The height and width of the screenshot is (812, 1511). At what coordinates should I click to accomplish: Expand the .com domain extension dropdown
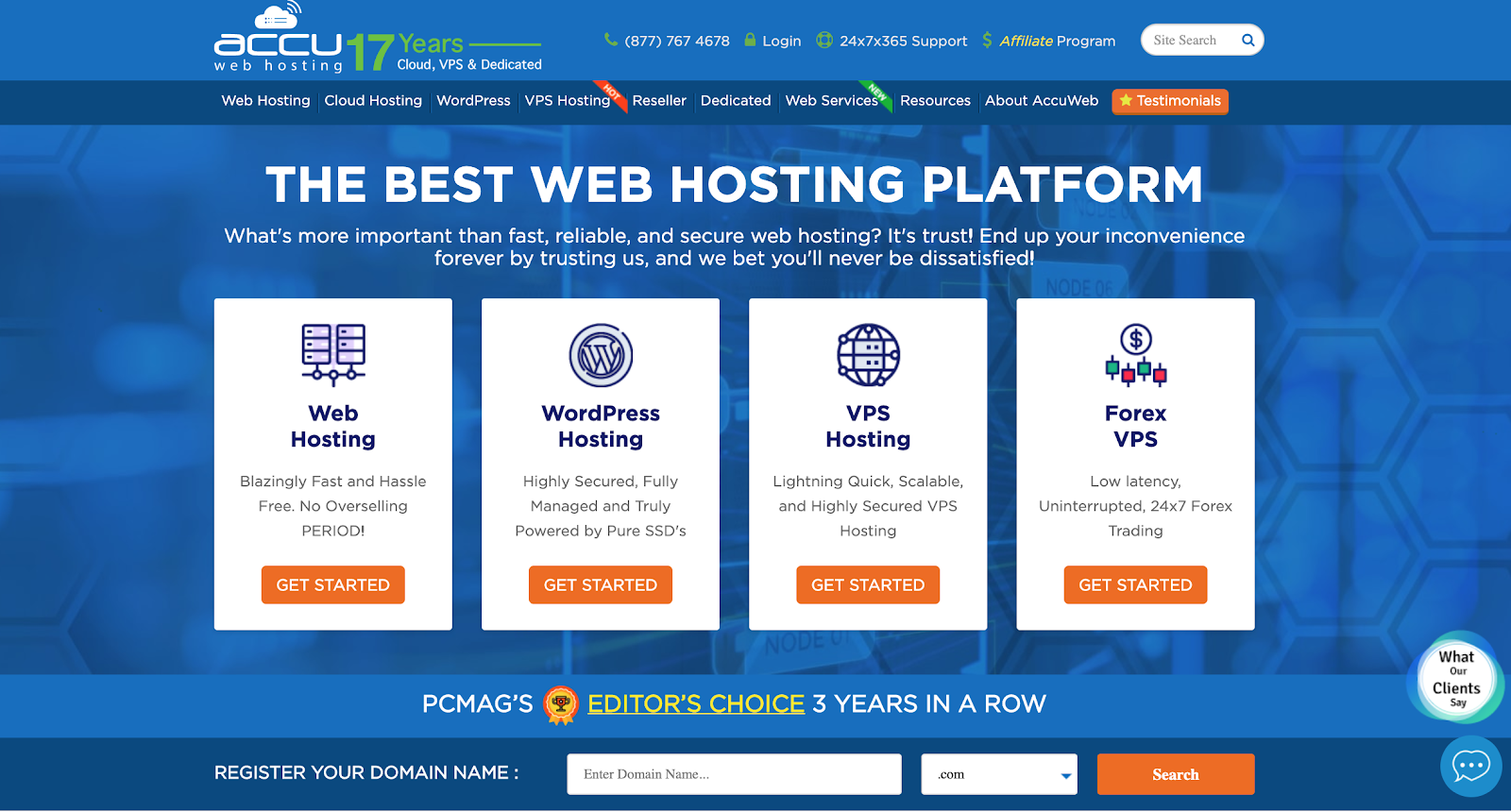pyautogui.click(x=999, y=774)
